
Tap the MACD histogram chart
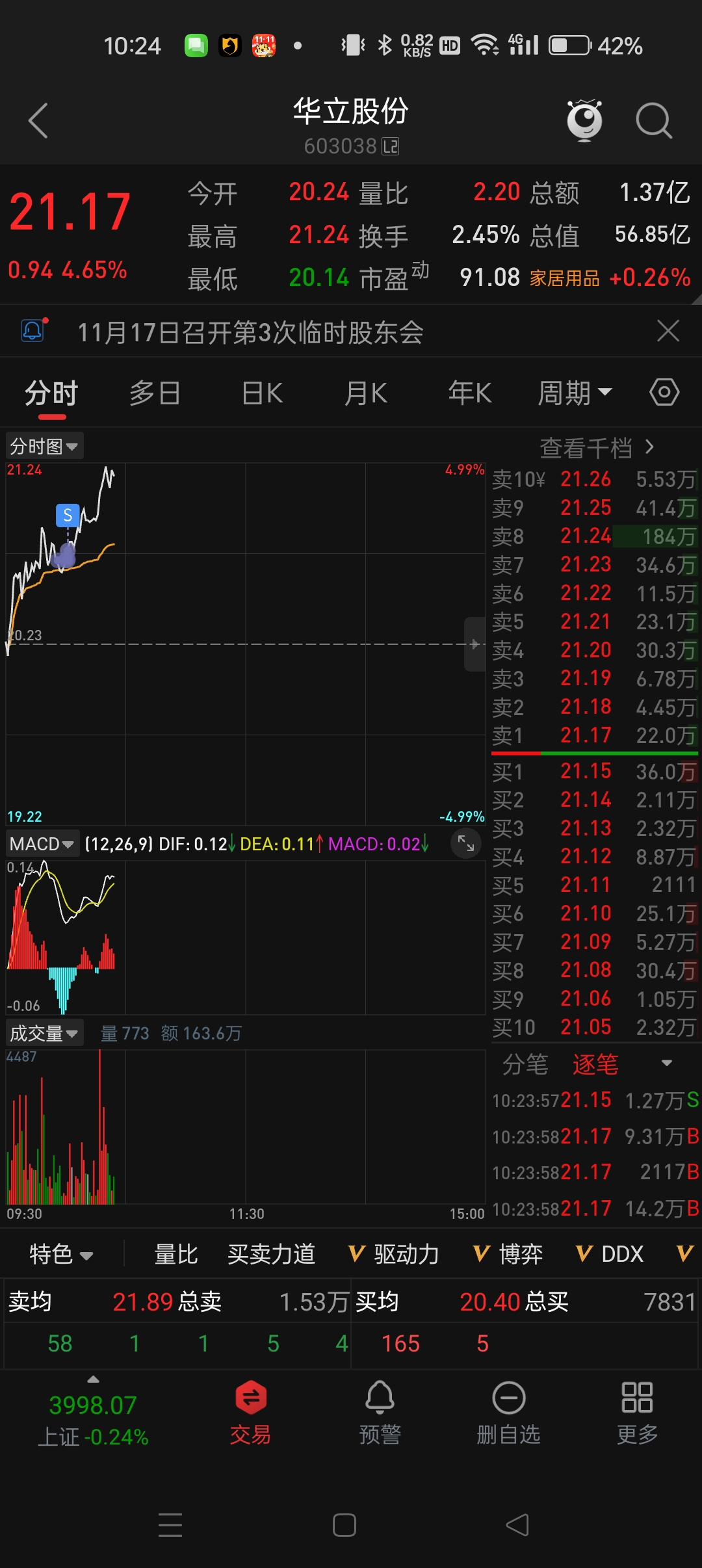[246, 937]
